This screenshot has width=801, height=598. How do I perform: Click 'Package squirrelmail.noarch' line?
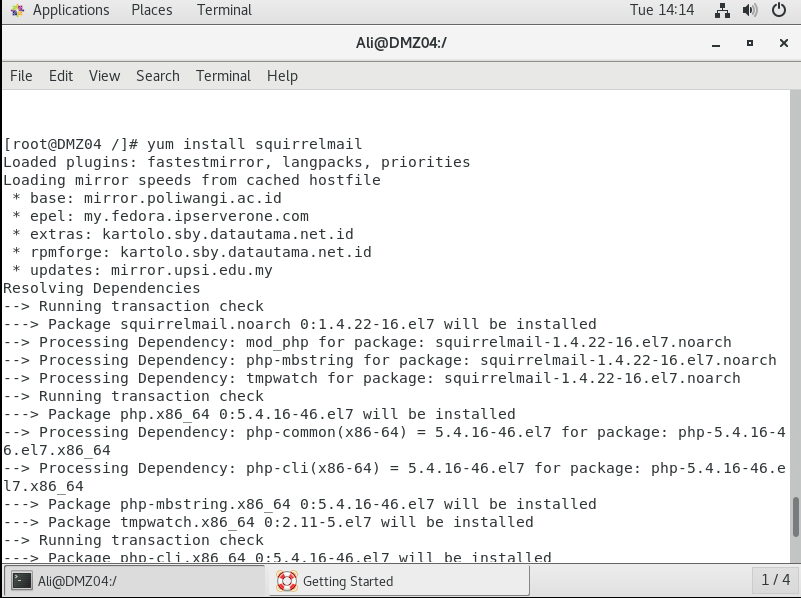(x=299, y=324)
